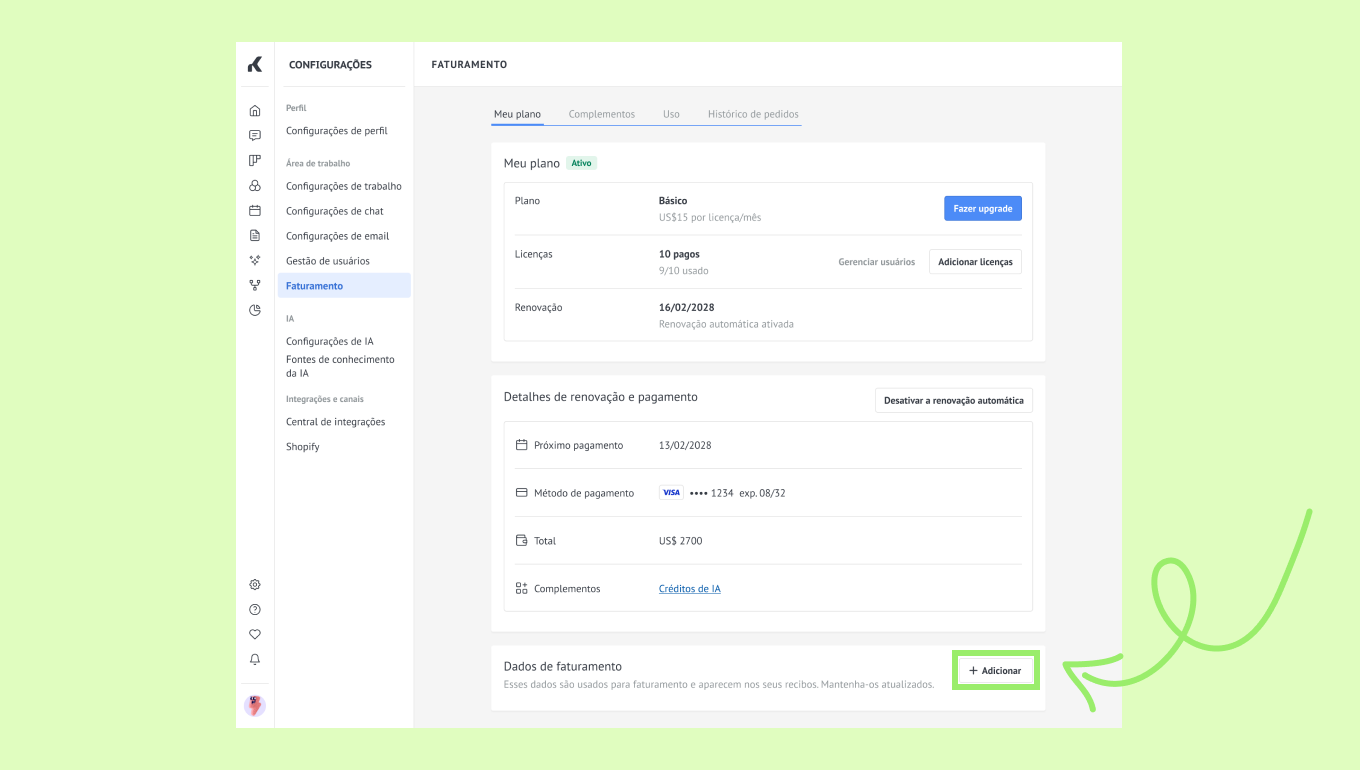The height and width of the screenshot is (770, 1360).
Task: Click the three overlapping circles icon
Action: coord(255,185)
